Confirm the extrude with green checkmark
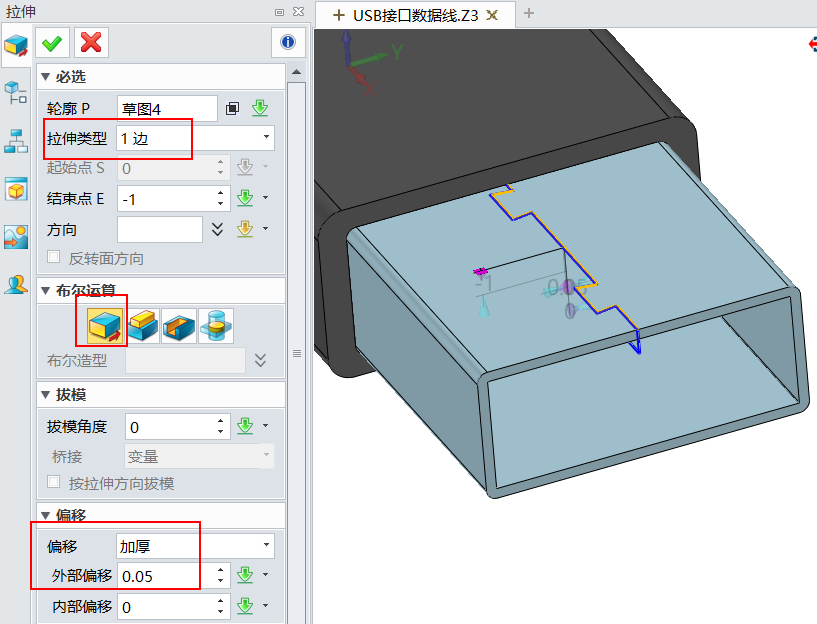 point(51,42)
